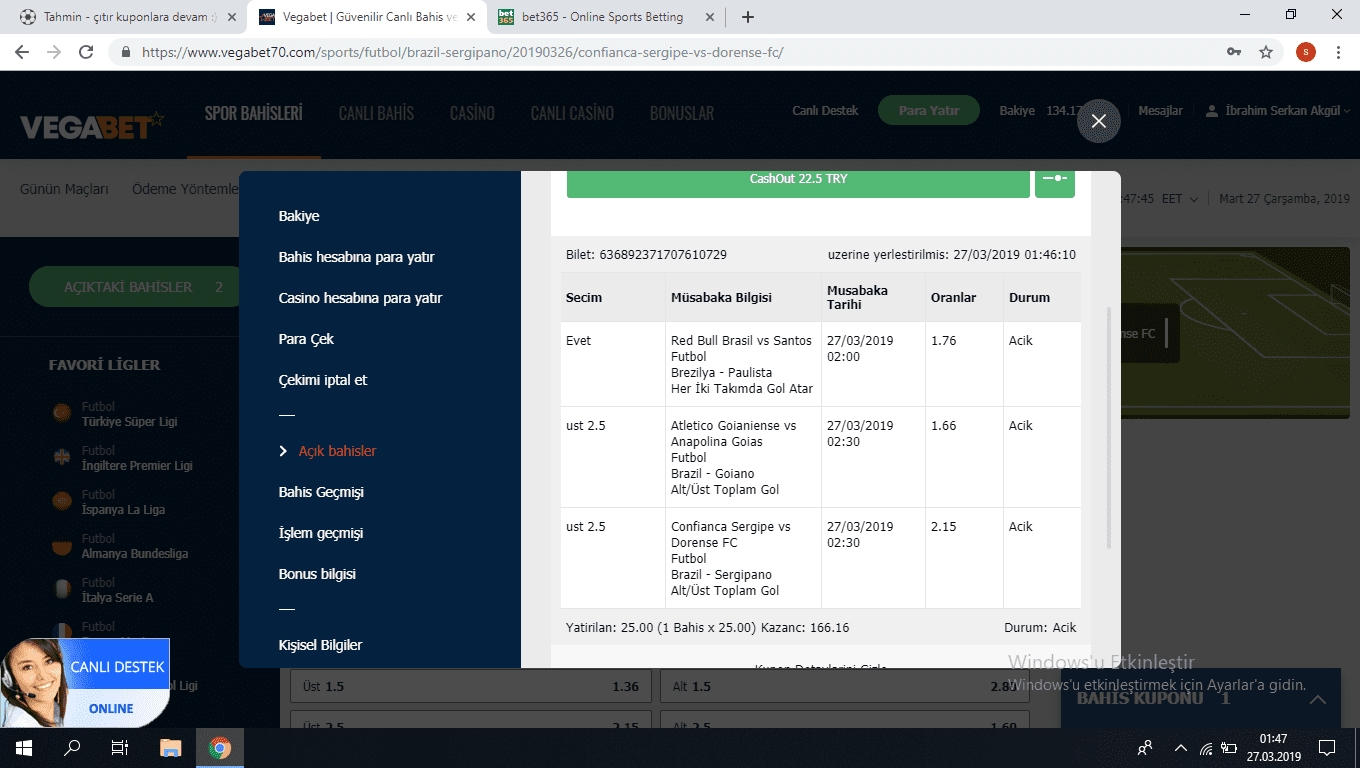The width and height of the screenshot is (1360, 768).
Task: Open CANLI CASINO menu item
Action: 572,113
